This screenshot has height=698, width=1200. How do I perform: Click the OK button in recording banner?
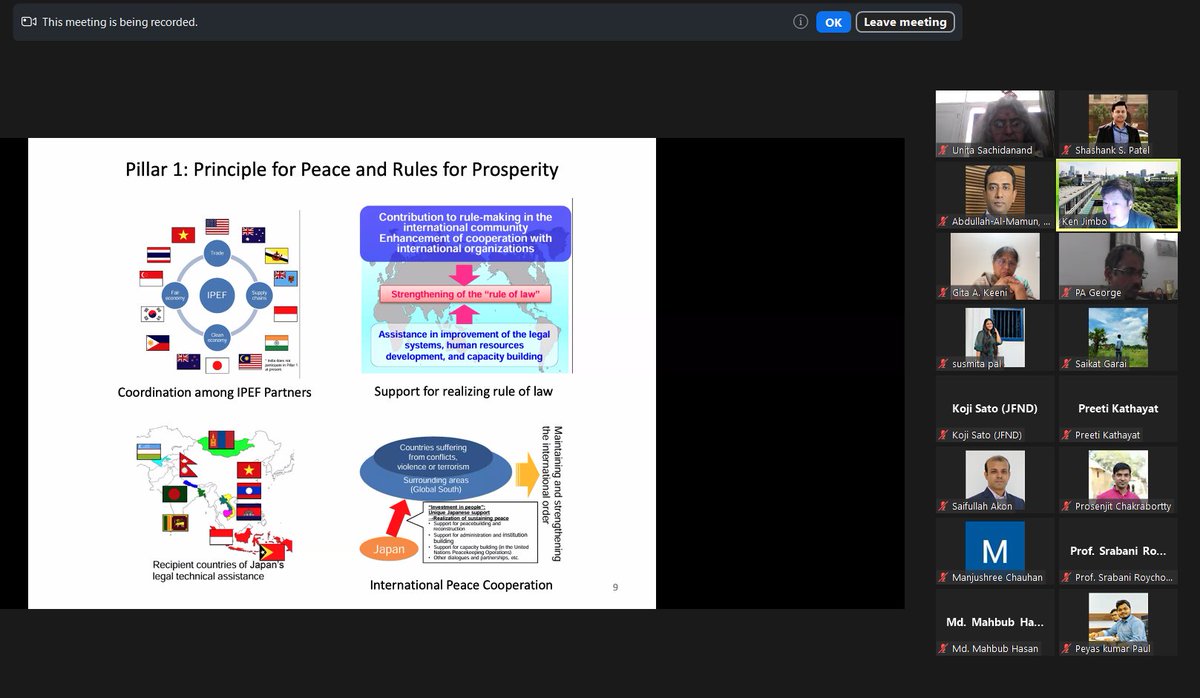[833, 22]
